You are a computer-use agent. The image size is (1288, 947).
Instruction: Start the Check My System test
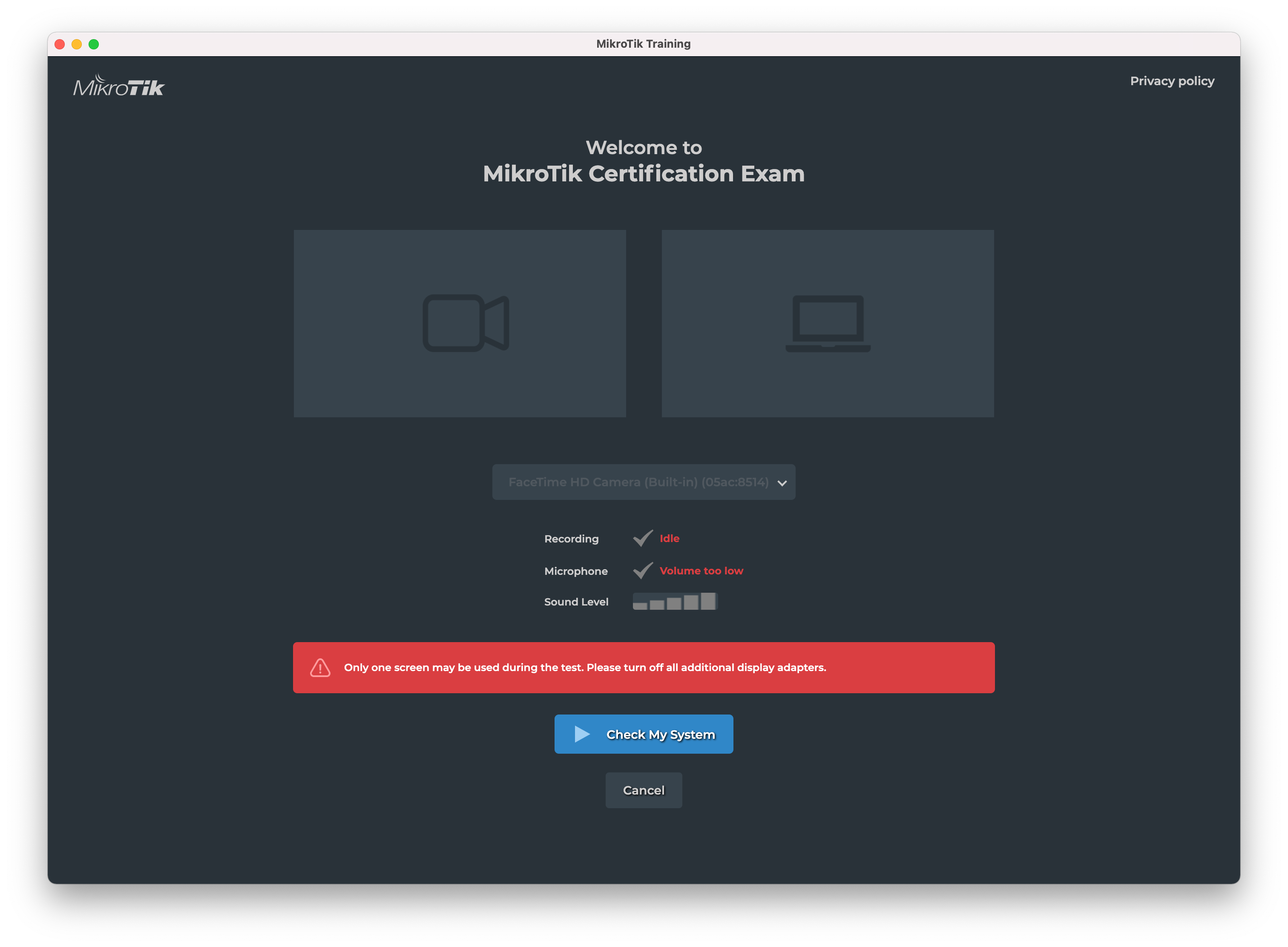click(x=644, y=734)
